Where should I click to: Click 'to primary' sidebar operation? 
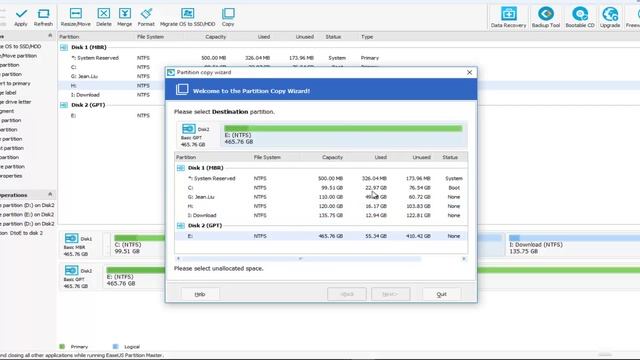click(x=16, y=83)
